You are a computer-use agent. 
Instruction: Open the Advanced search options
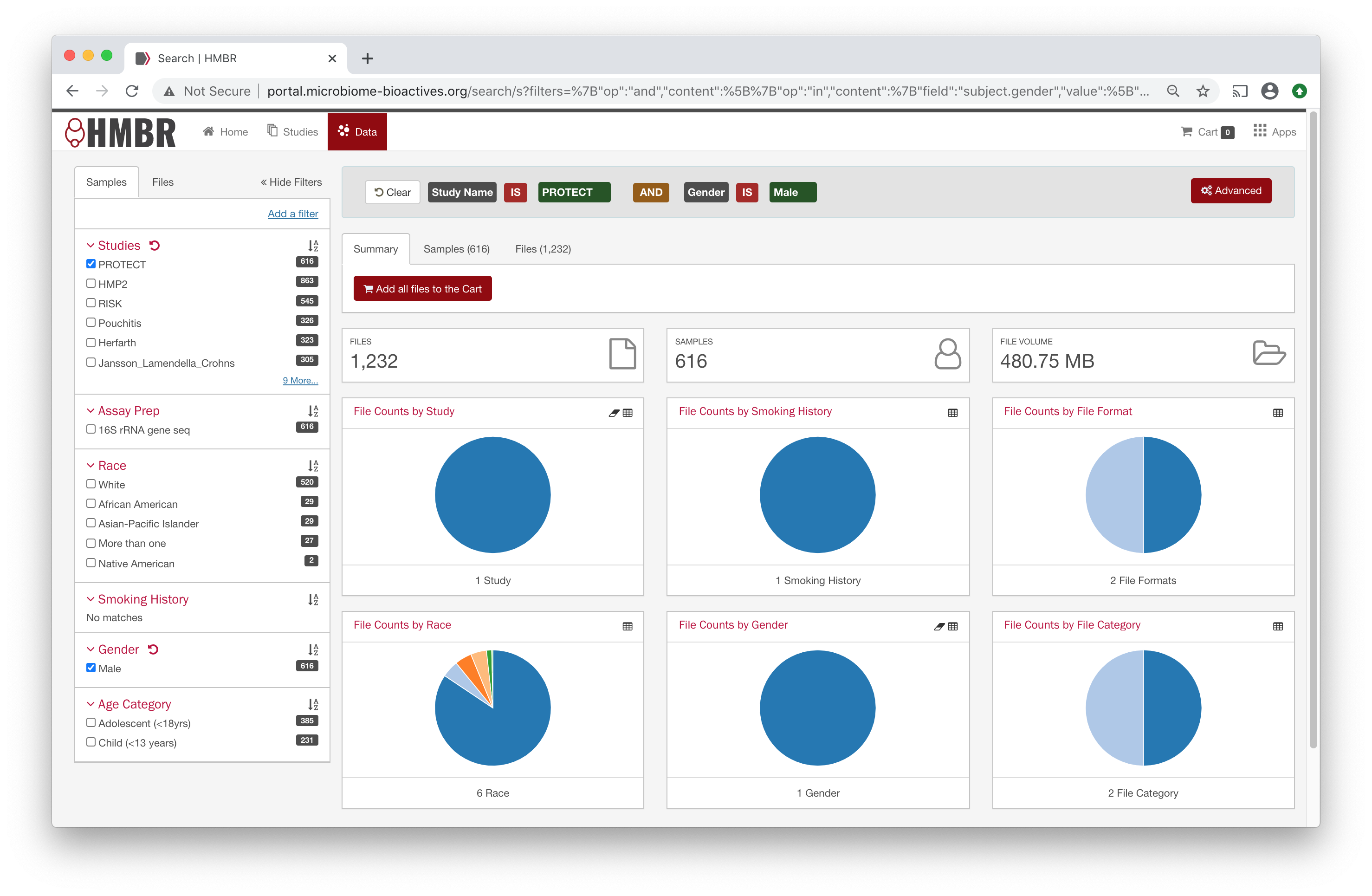pos(1231,191)
